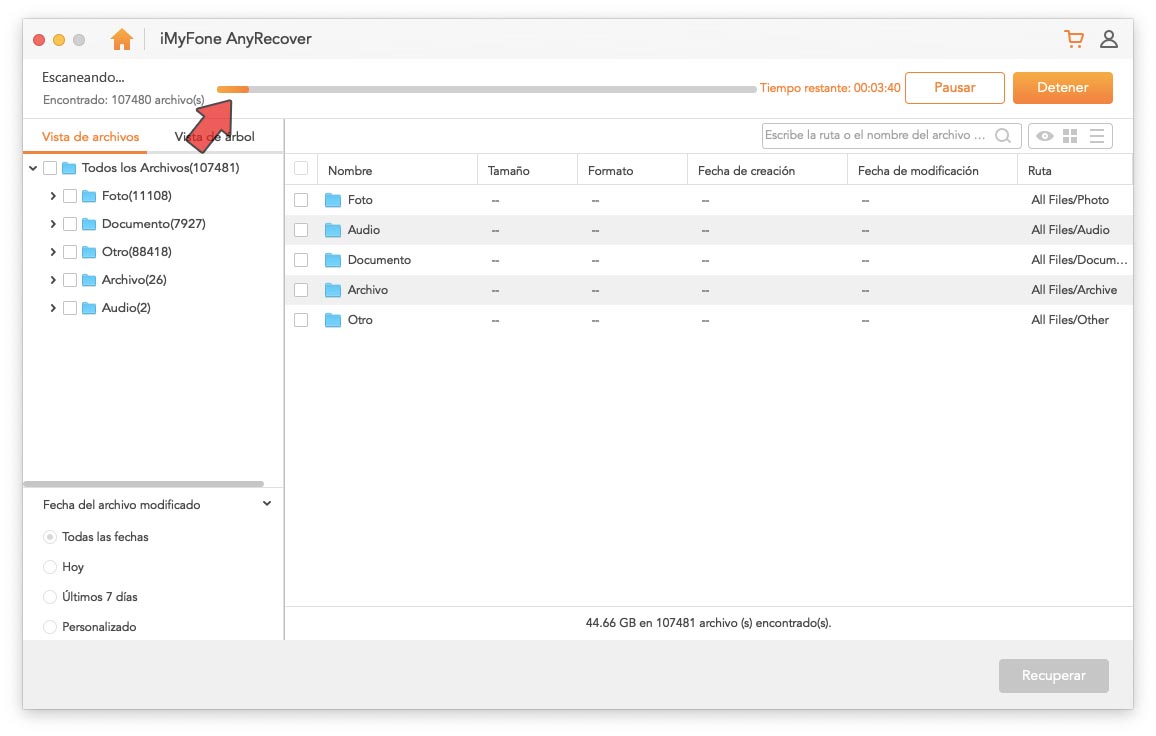Click the scan progress bar
The image size is (1156, 736).
486,89
